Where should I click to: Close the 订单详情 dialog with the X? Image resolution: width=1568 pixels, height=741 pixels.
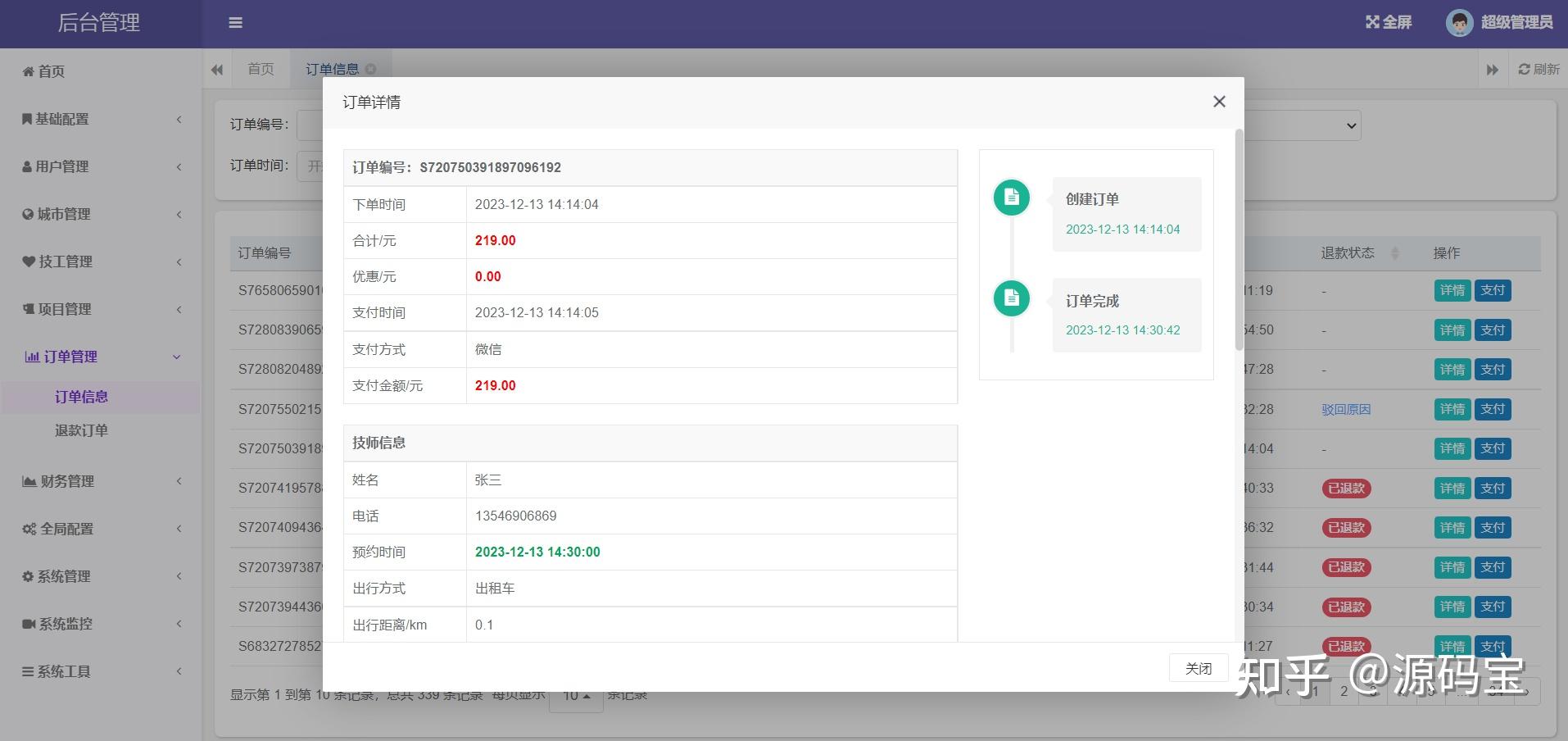tap(1218, 101)
